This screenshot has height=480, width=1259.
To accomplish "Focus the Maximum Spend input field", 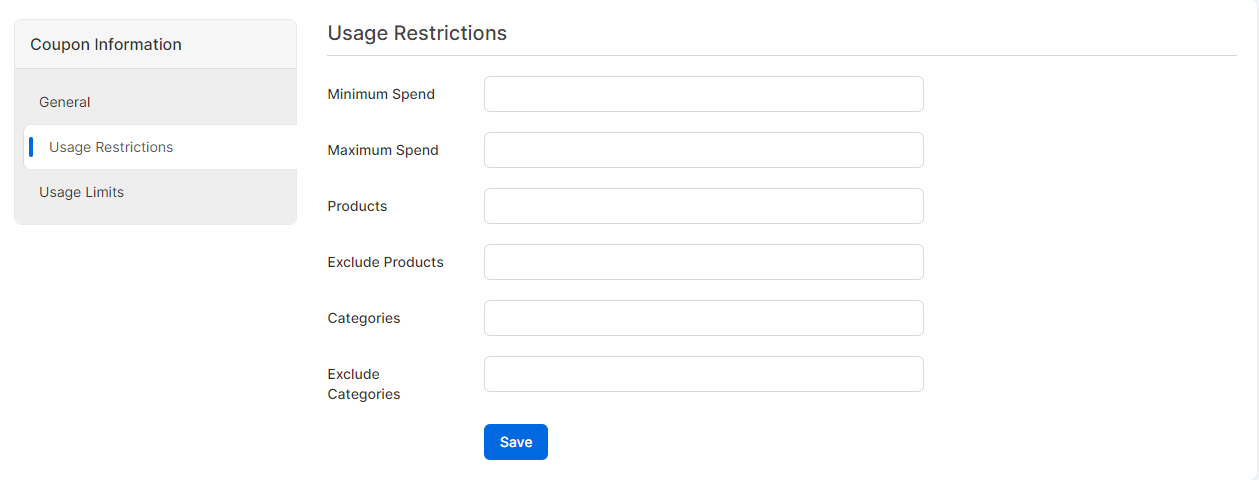I will (704, 150).
